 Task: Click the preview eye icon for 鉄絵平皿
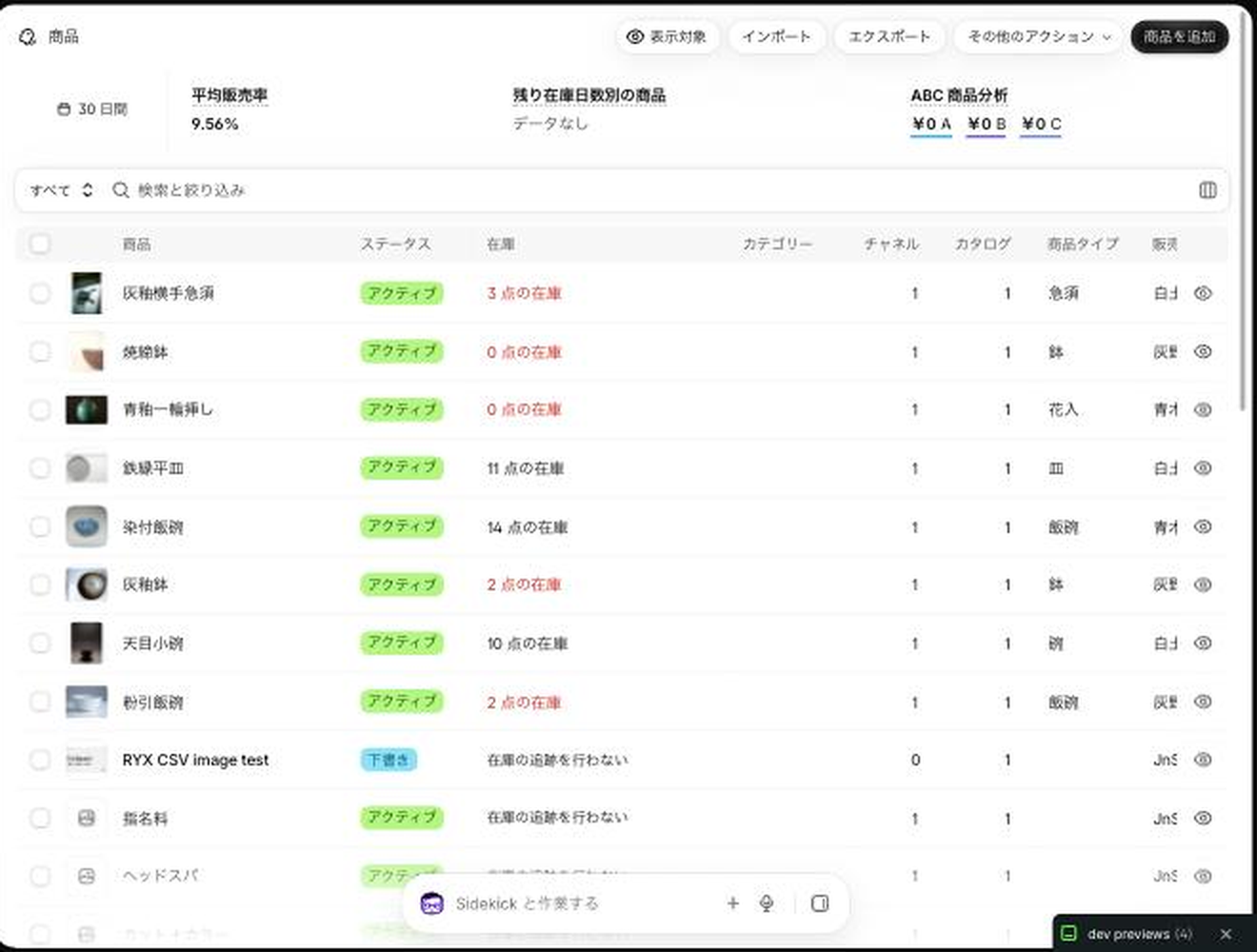click(x=1204, y=468)
